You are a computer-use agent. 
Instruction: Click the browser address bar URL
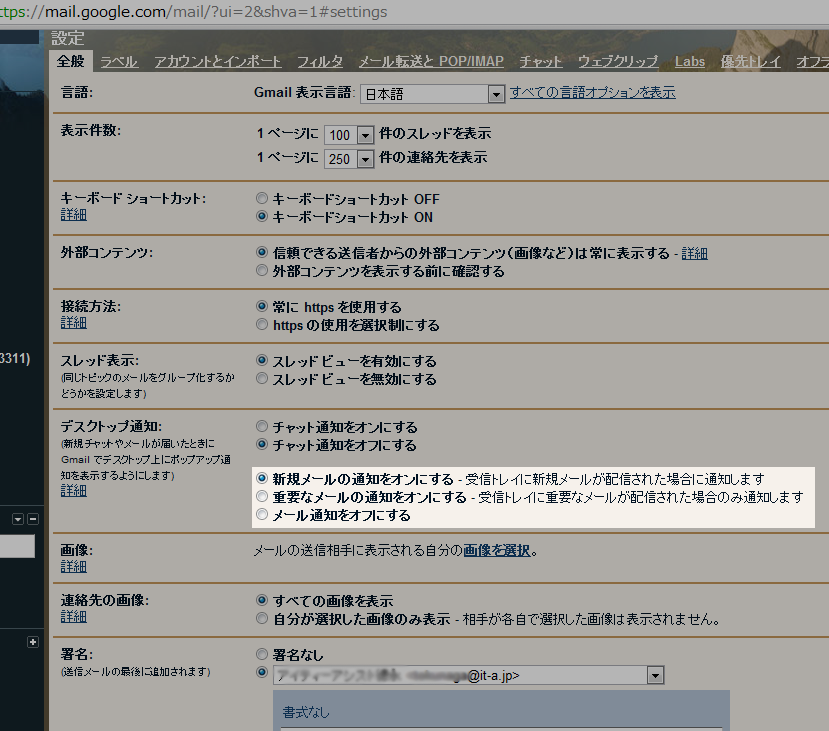pos(194,12)
